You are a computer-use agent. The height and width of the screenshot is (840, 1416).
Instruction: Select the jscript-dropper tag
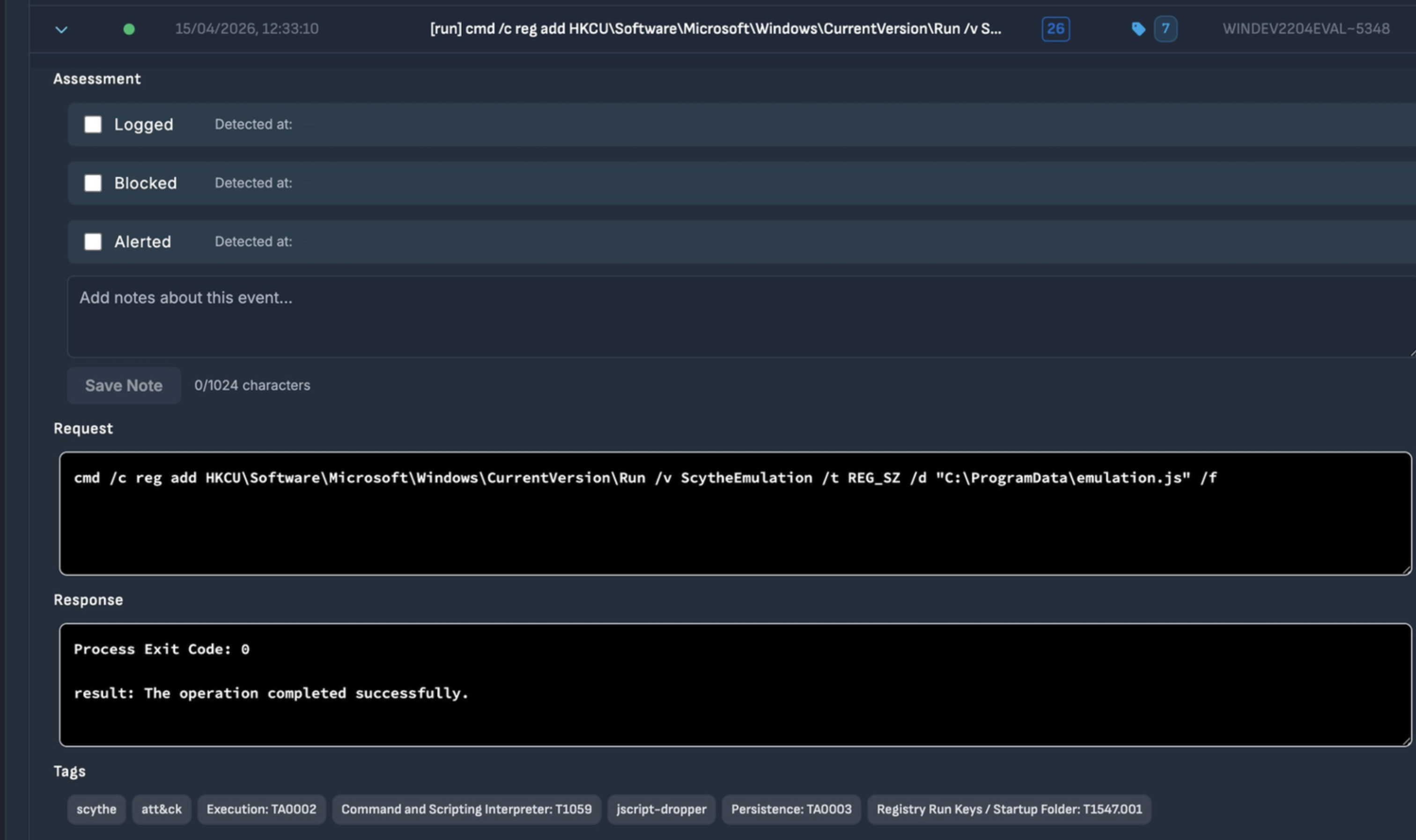click(x=661, y=809)
